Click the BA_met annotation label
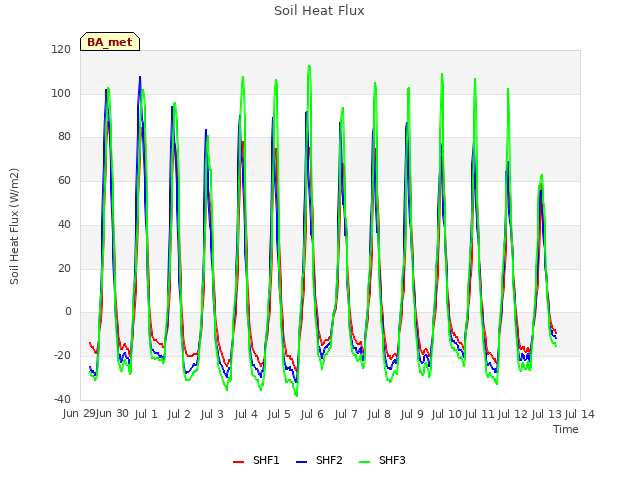 coord(110,42)
